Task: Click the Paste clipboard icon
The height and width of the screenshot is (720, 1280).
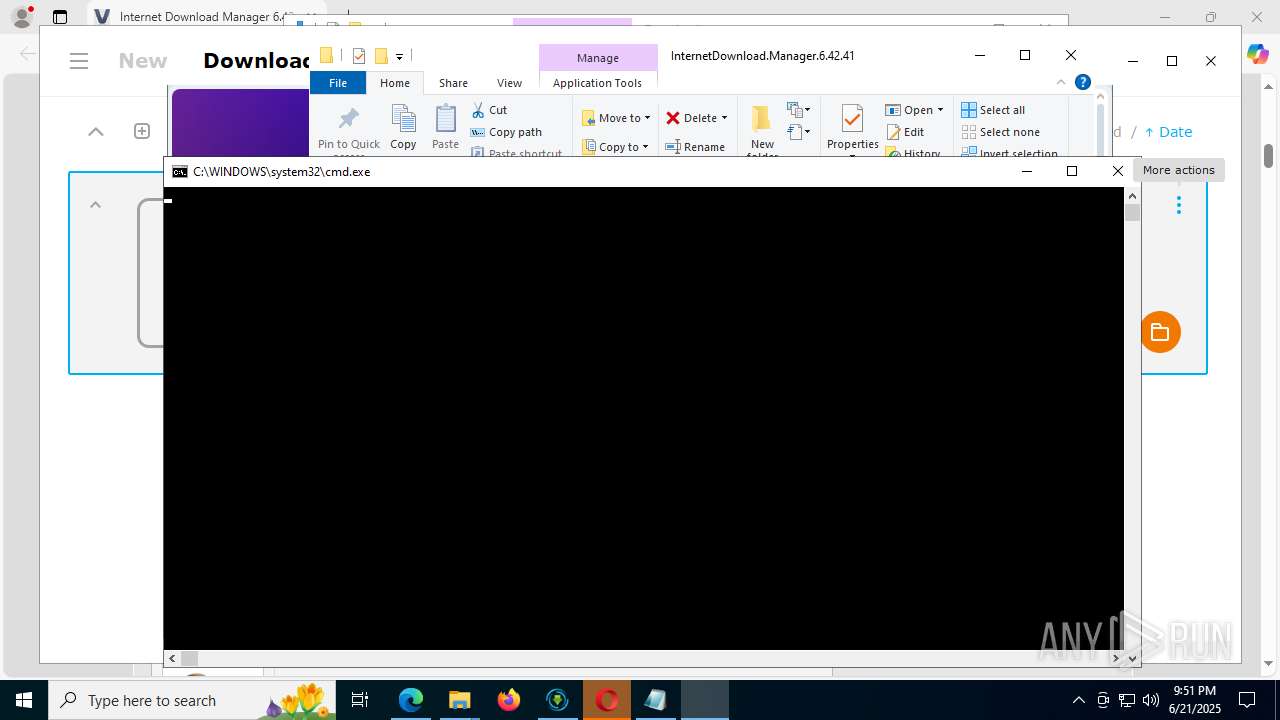Action: tap(445, 120)
